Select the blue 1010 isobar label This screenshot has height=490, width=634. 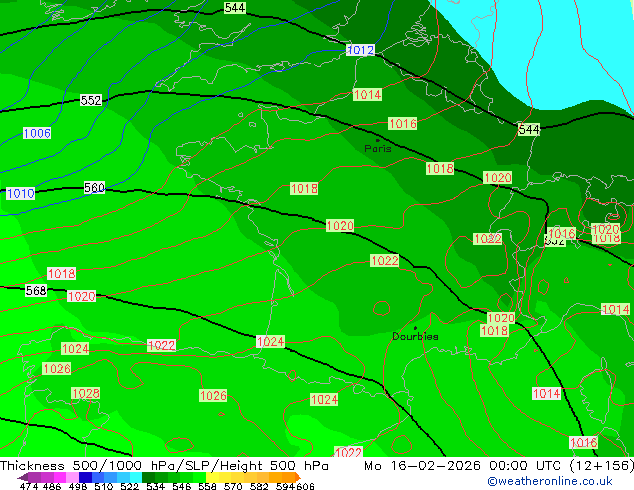(21, 193)
